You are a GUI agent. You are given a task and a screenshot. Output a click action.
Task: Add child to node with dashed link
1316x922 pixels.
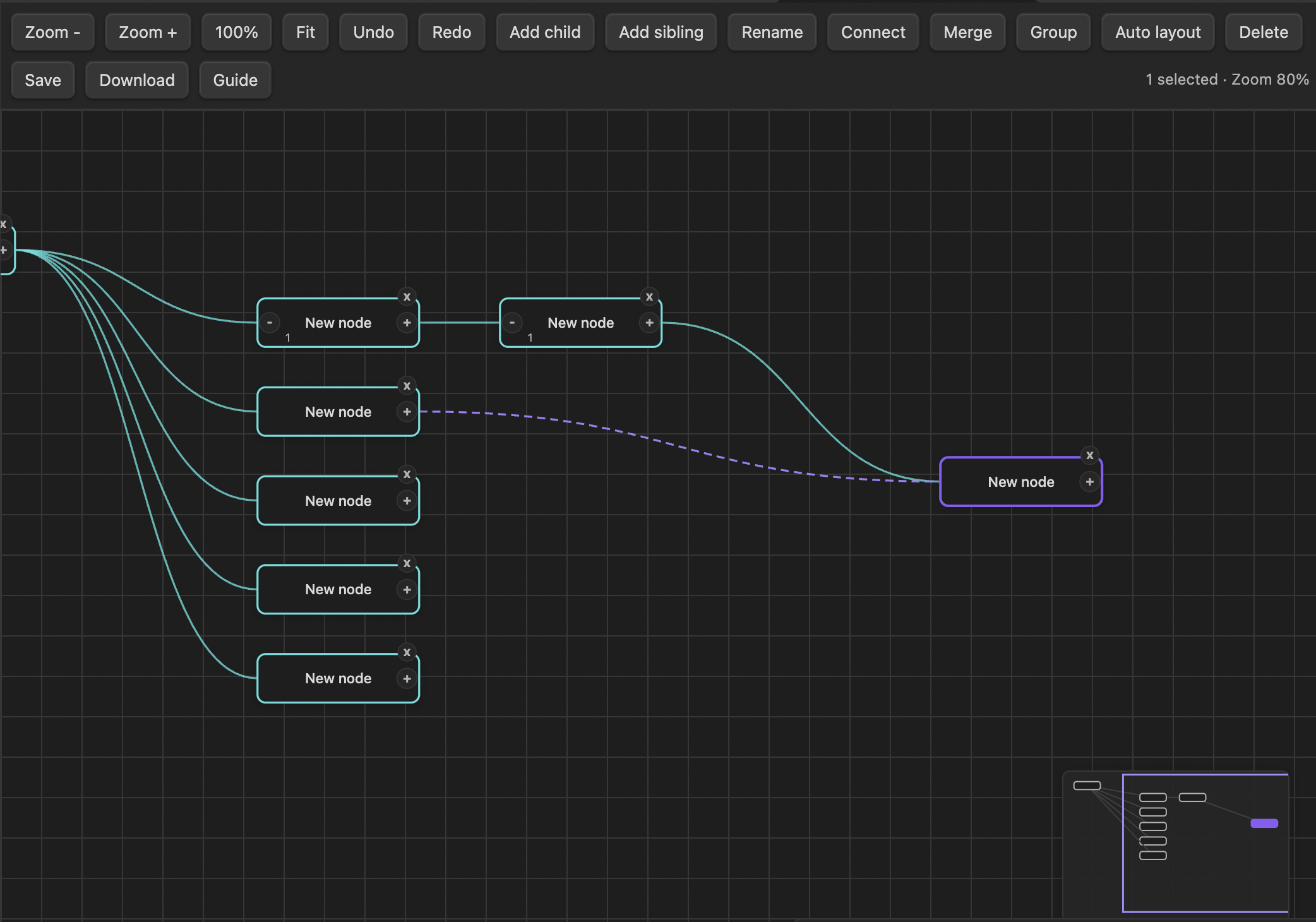pos(407,412)
